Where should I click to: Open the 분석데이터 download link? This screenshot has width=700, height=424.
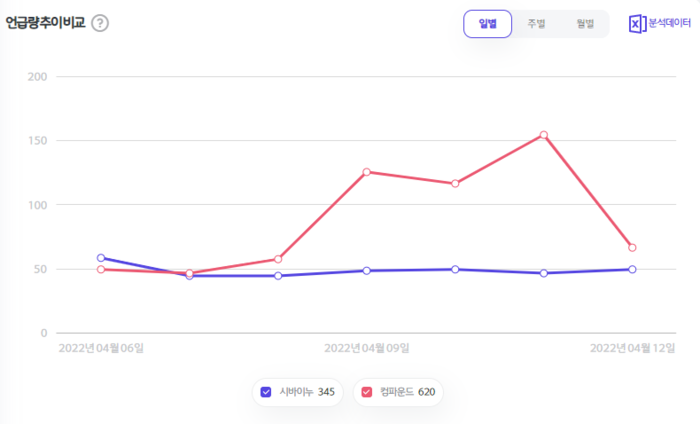coord(669,23)
